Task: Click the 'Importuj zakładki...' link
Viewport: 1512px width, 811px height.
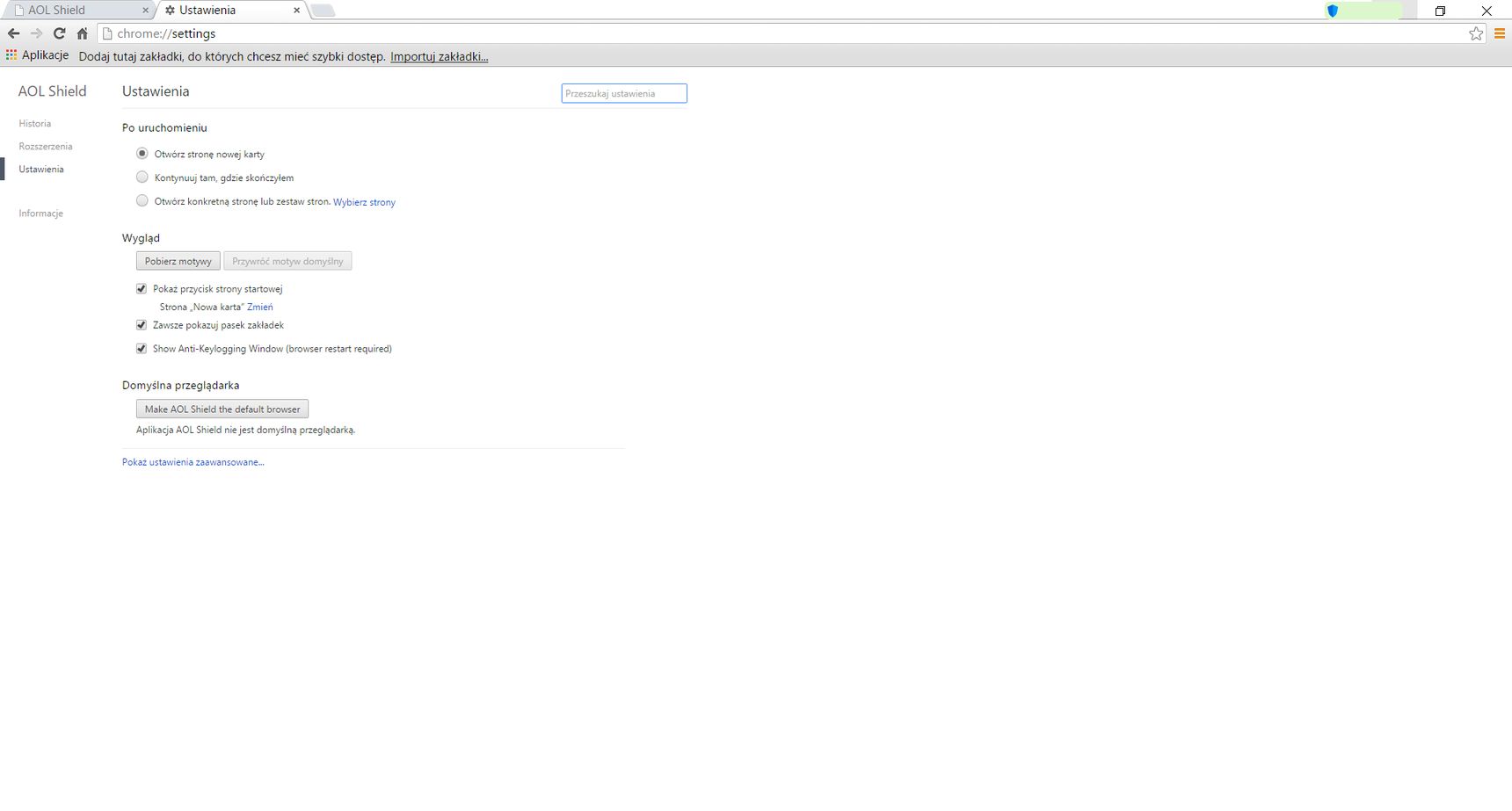Action: point(440,56)
